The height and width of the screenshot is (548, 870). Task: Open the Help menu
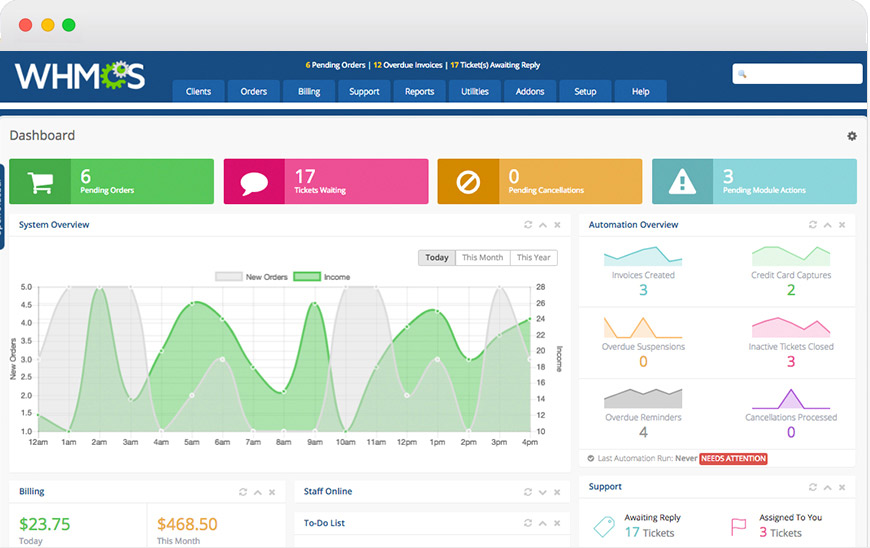tap(640, 92)
